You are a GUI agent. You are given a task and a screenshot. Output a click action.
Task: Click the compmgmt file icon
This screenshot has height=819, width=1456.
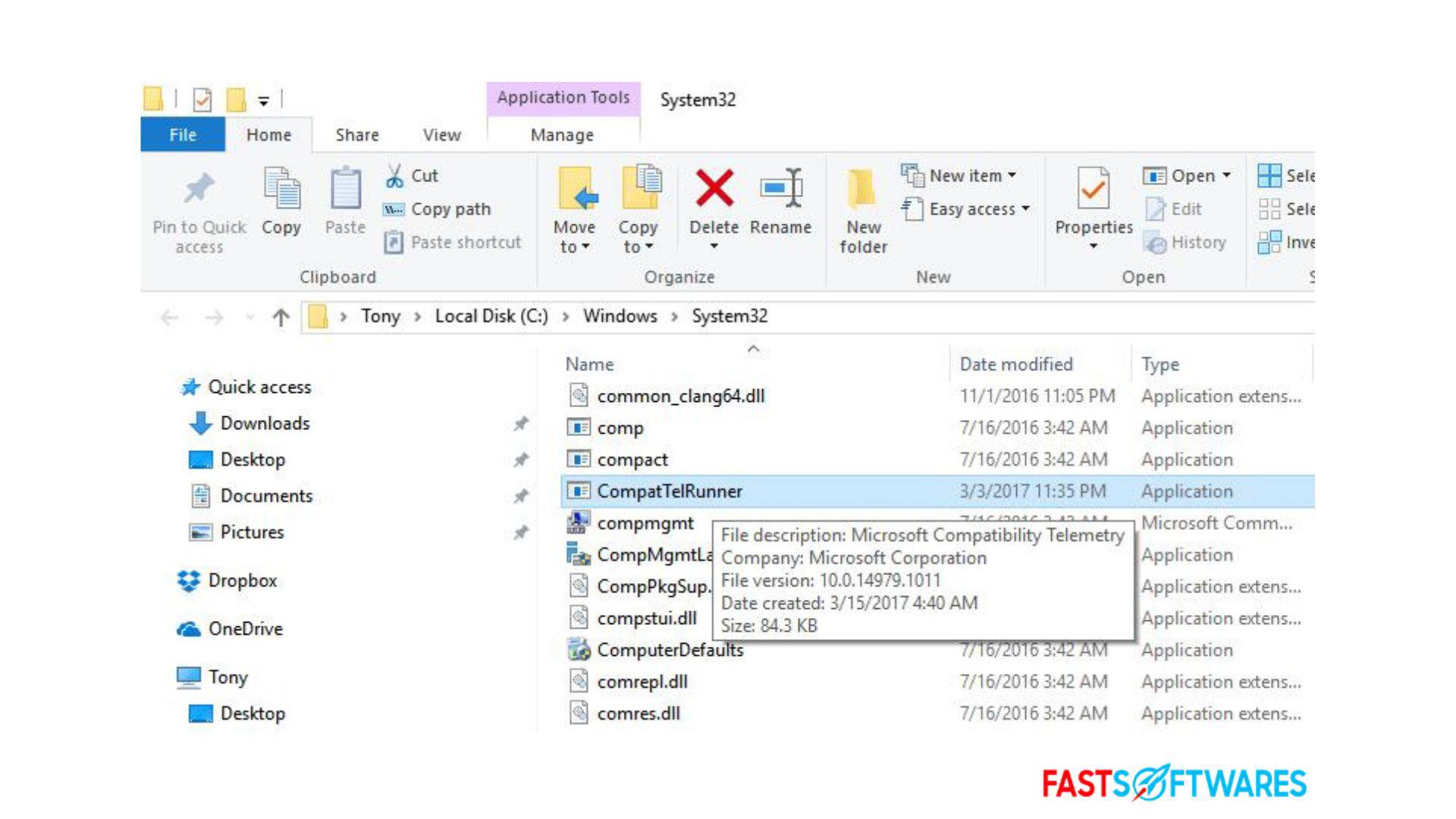579,522
